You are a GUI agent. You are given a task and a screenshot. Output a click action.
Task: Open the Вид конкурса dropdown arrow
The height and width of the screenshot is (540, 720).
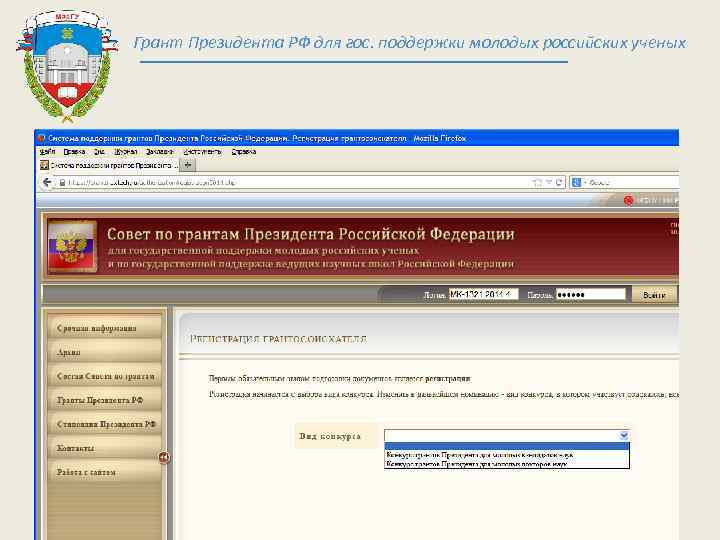click(624, 435)
